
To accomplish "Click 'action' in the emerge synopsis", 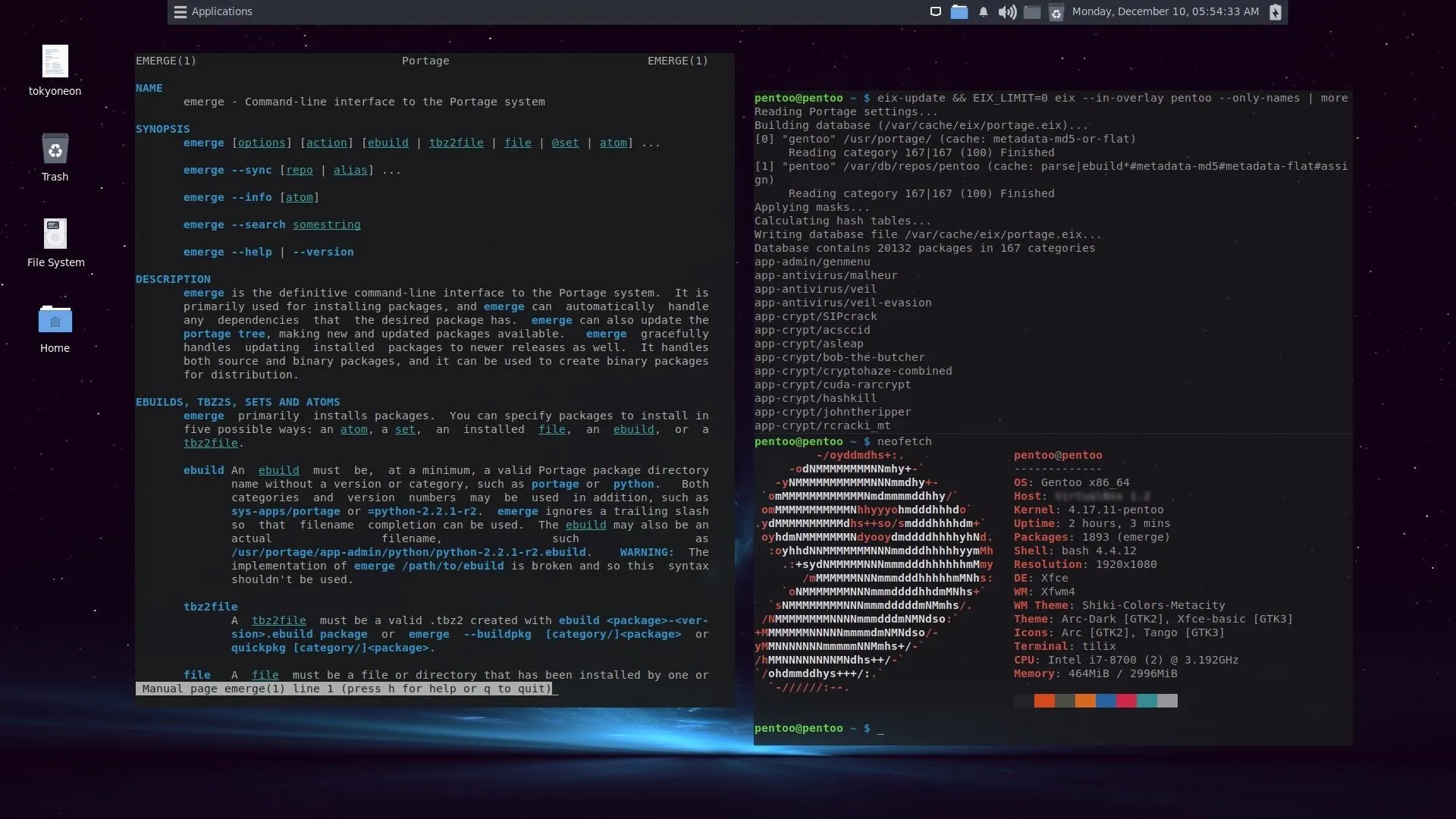I will pyautogui.click(x=327, y=143).
